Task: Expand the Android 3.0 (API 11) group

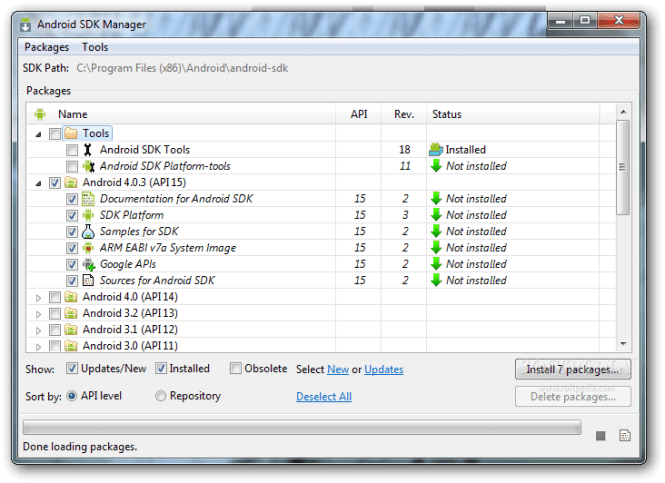Action: tap(39, 346)
